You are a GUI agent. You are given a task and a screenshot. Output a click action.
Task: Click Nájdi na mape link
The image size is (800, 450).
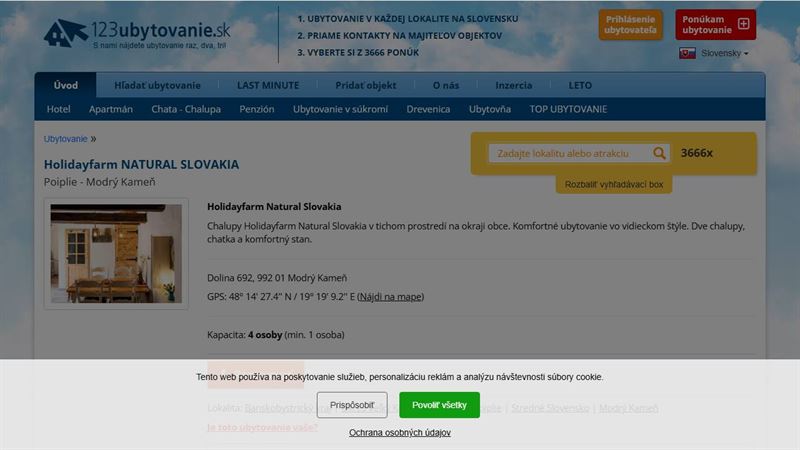tap(390, 296)
